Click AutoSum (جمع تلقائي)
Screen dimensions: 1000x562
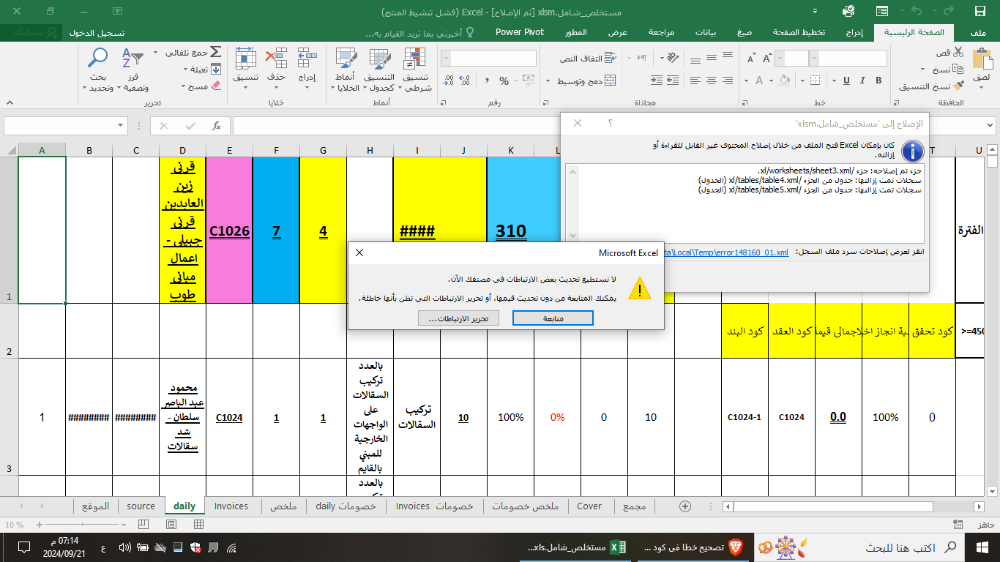(193, 52)
